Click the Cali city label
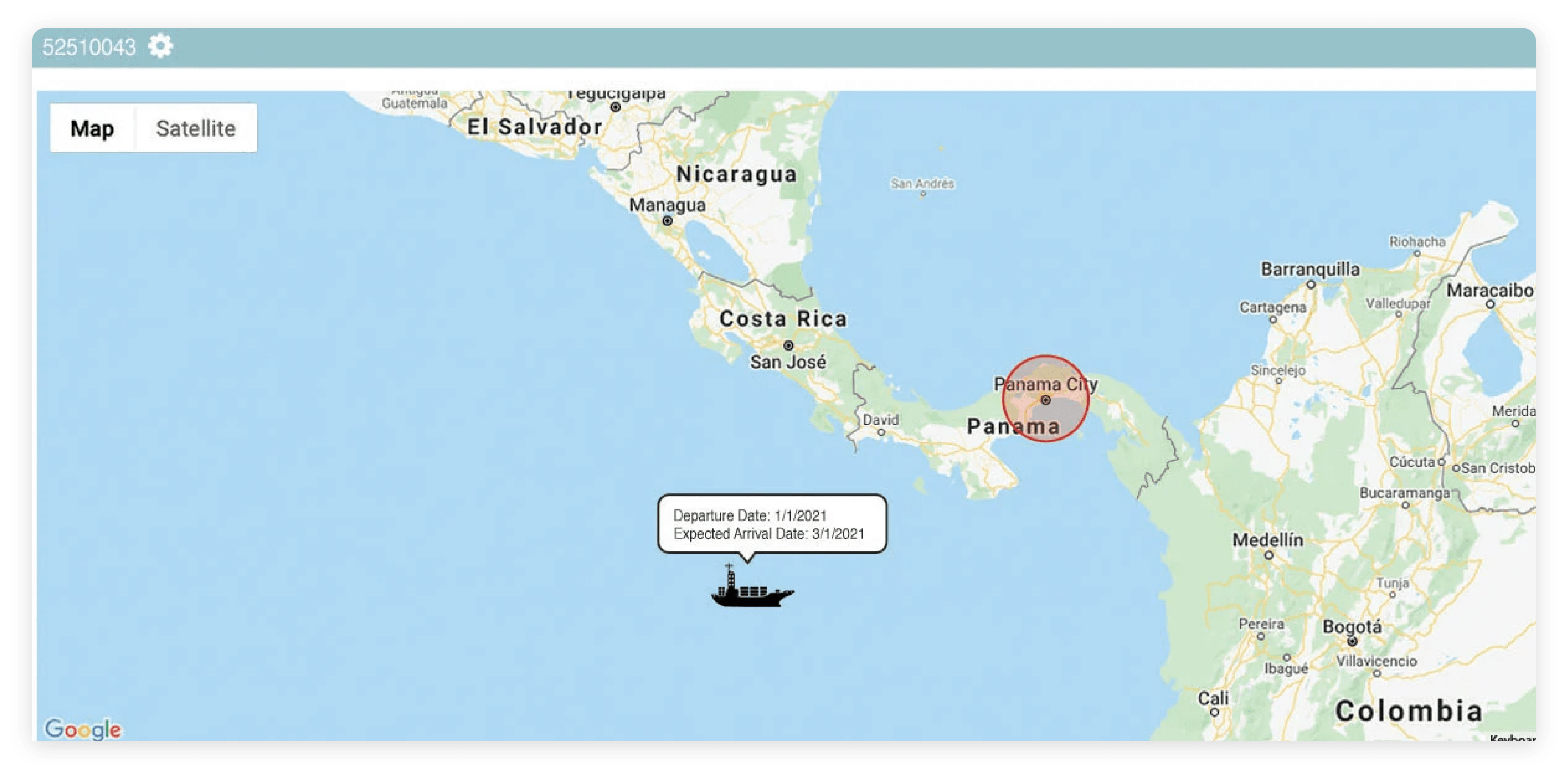 tap(1213, 698)
